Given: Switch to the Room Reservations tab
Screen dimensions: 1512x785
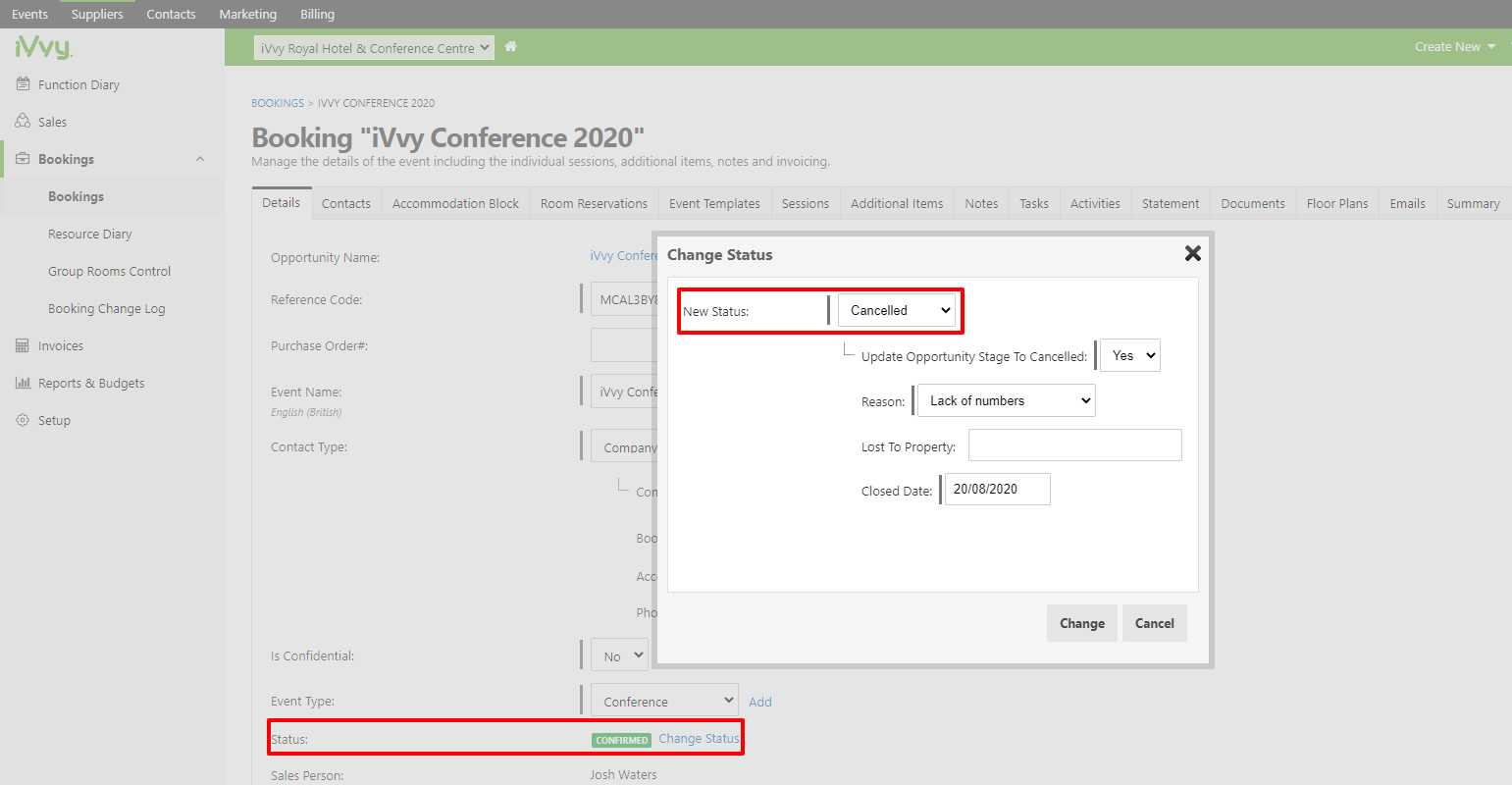Looking at the screenshot, I should tap(594, 203).
